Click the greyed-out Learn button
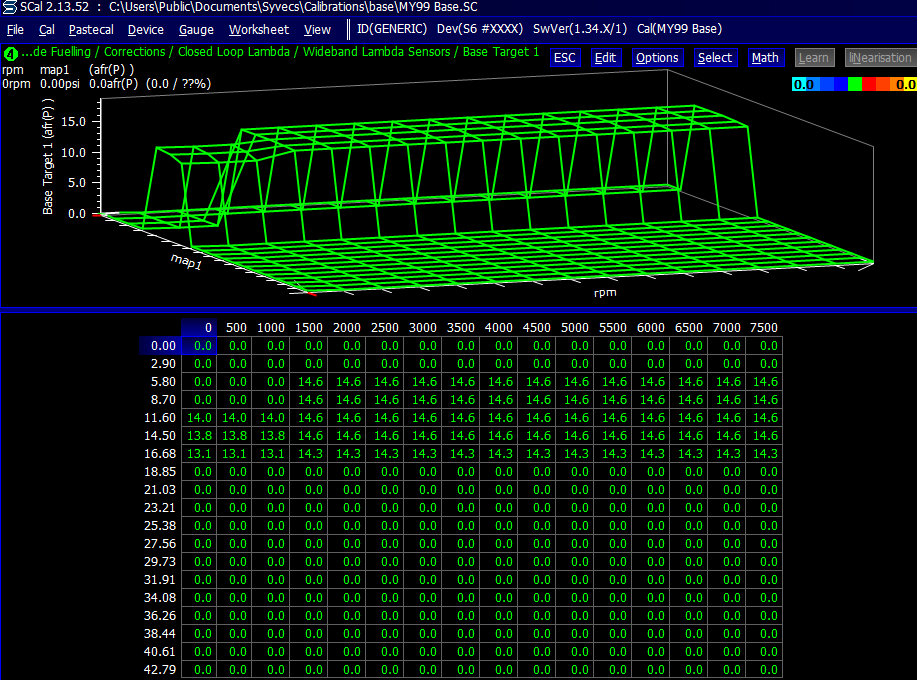Image resolution: width=917 pixels, height=680 pixels. coord(813,58)
